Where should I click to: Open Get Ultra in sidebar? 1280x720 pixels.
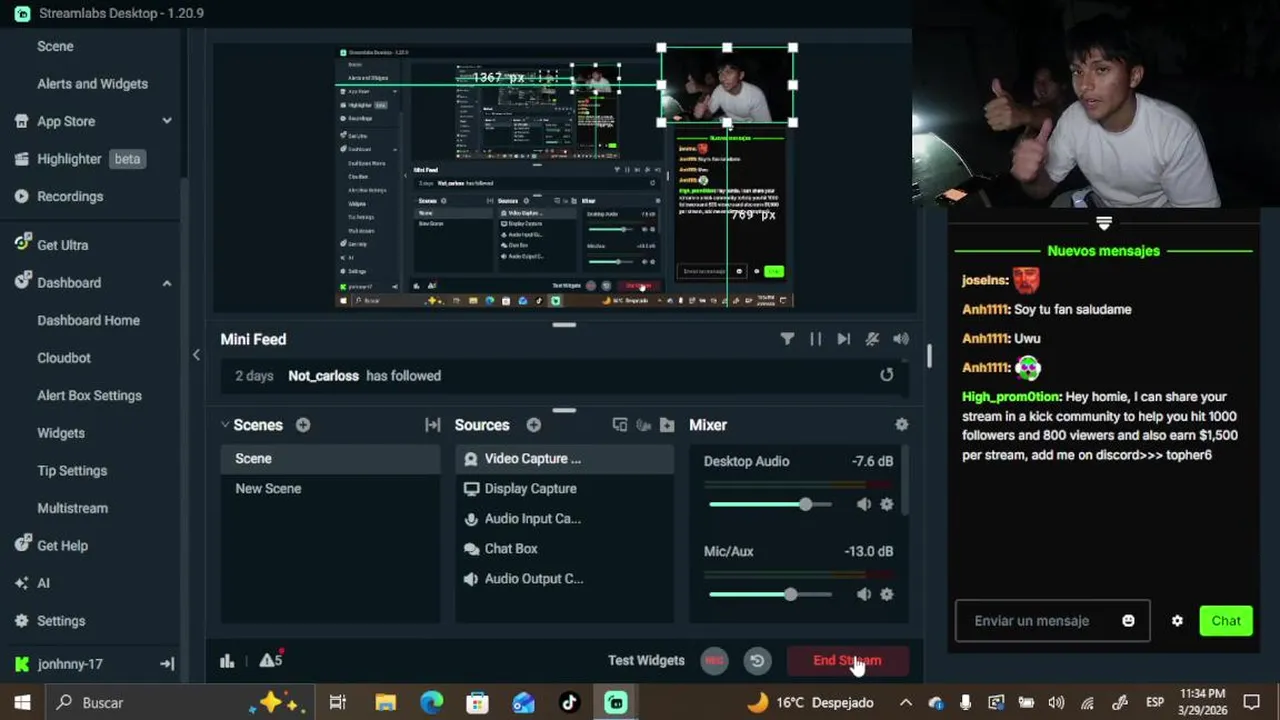point(51,245)
